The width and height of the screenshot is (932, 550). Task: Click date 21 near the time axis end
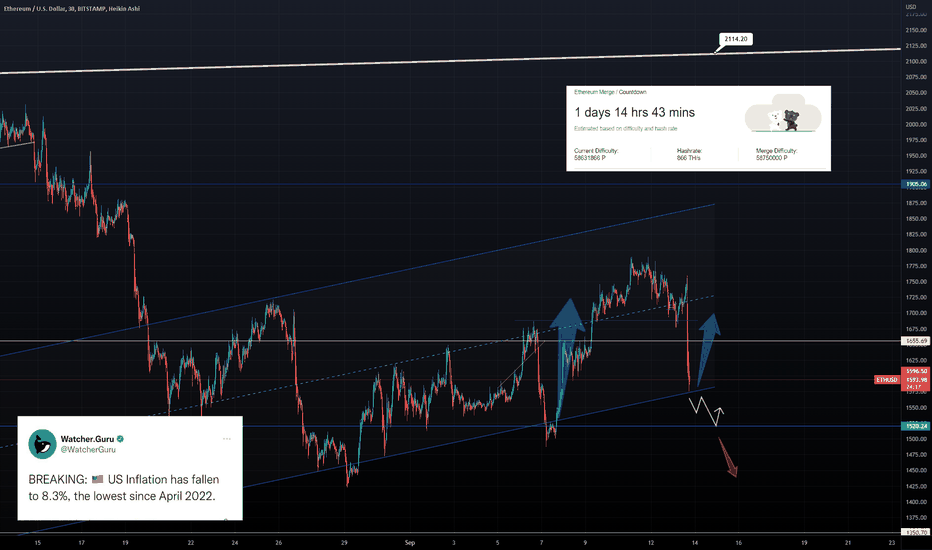pos(848,543)
